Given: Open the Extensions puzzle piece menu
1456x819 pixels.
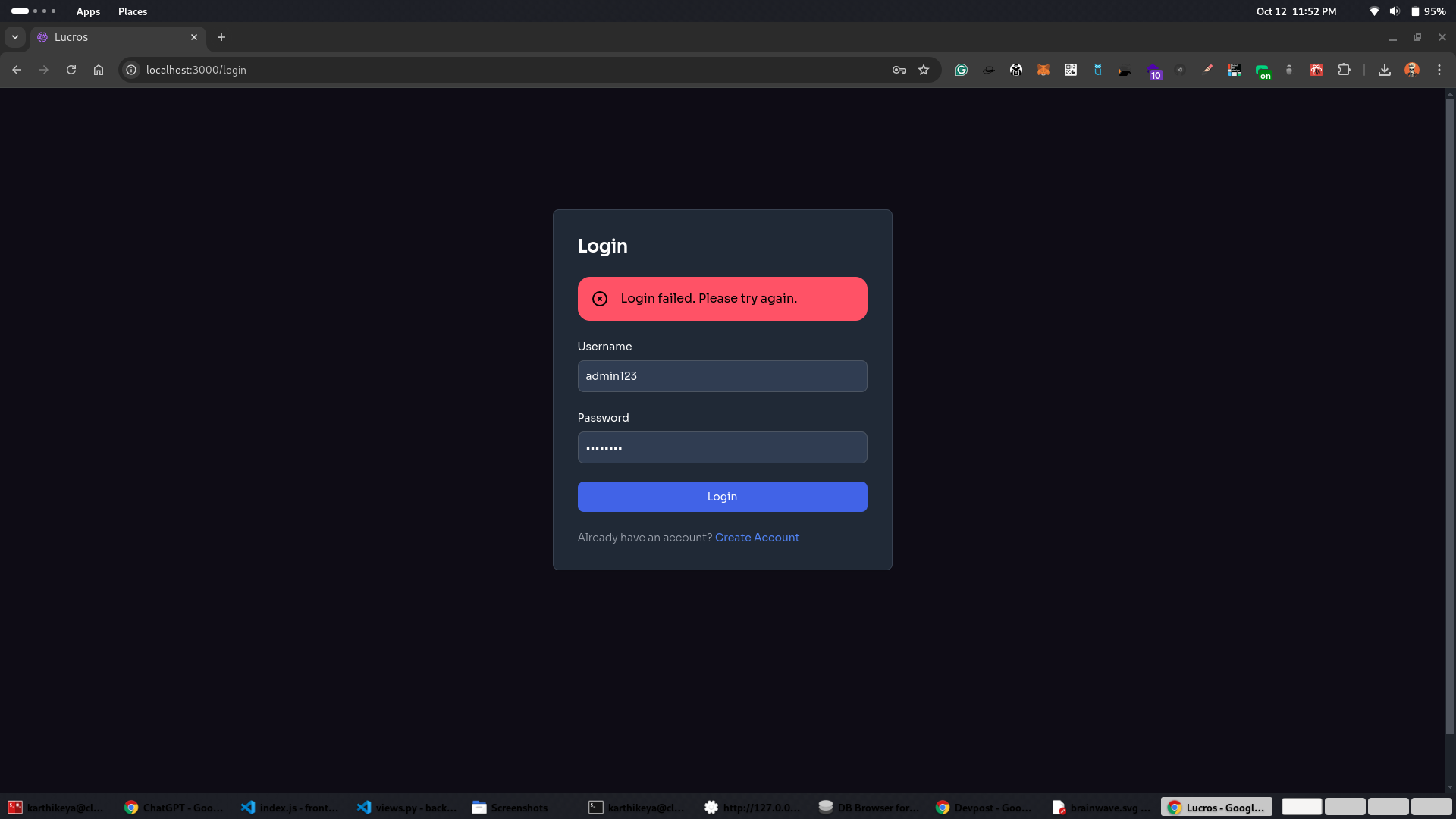Looking at the screenshot, I should (x=1344, y=70).
